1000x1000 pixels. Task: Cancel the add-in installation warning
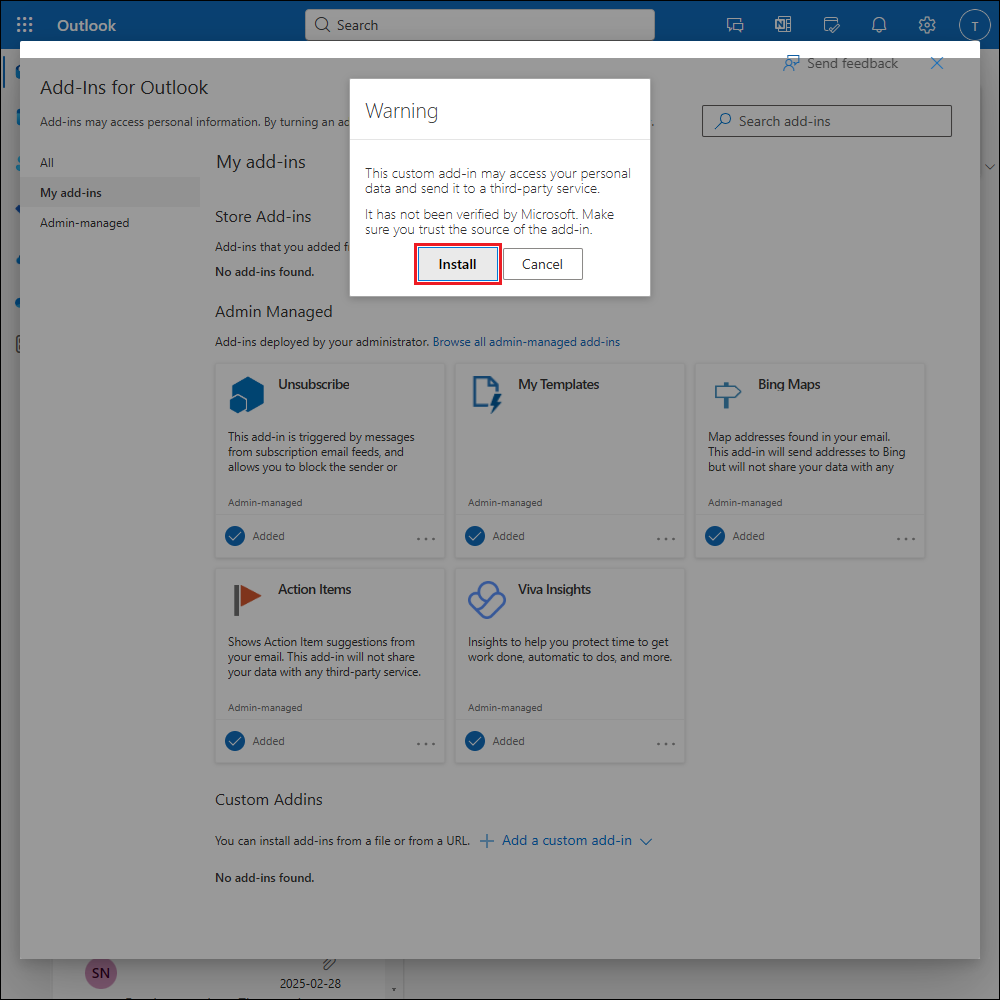click(x=542, y=265)
